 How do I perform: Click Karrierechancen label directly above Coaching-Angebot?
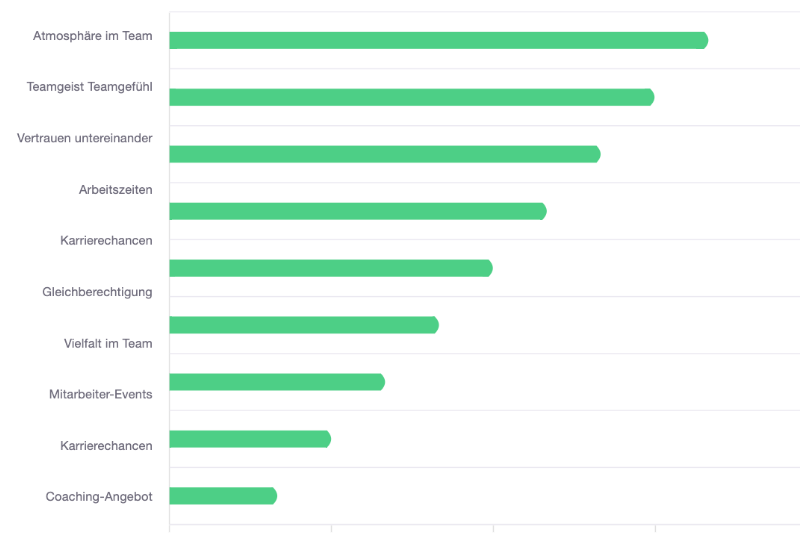tap(106, 446)
